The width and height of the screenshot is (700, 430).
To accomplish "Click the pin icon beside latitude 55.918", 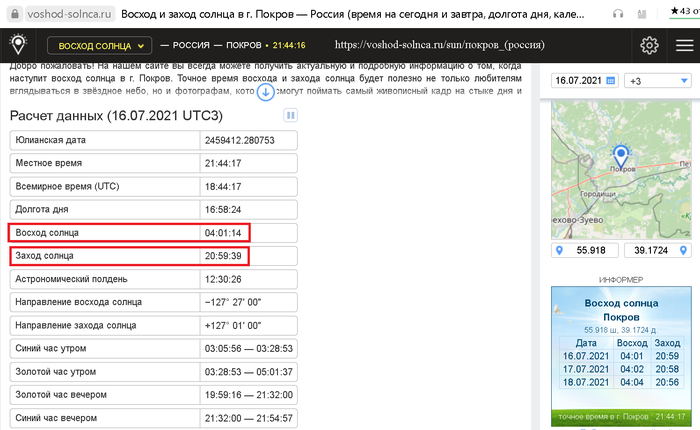I will [x=559, y=250].
